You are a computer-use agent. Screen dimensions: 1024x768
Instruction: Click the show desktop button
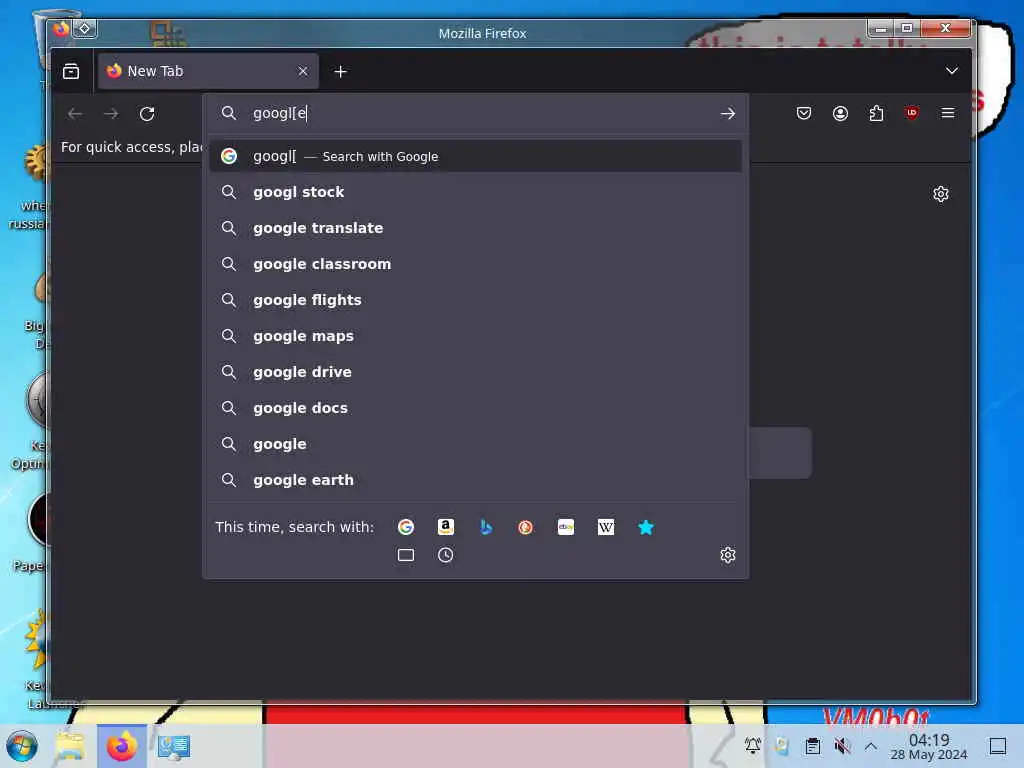(x=997, y=746)
